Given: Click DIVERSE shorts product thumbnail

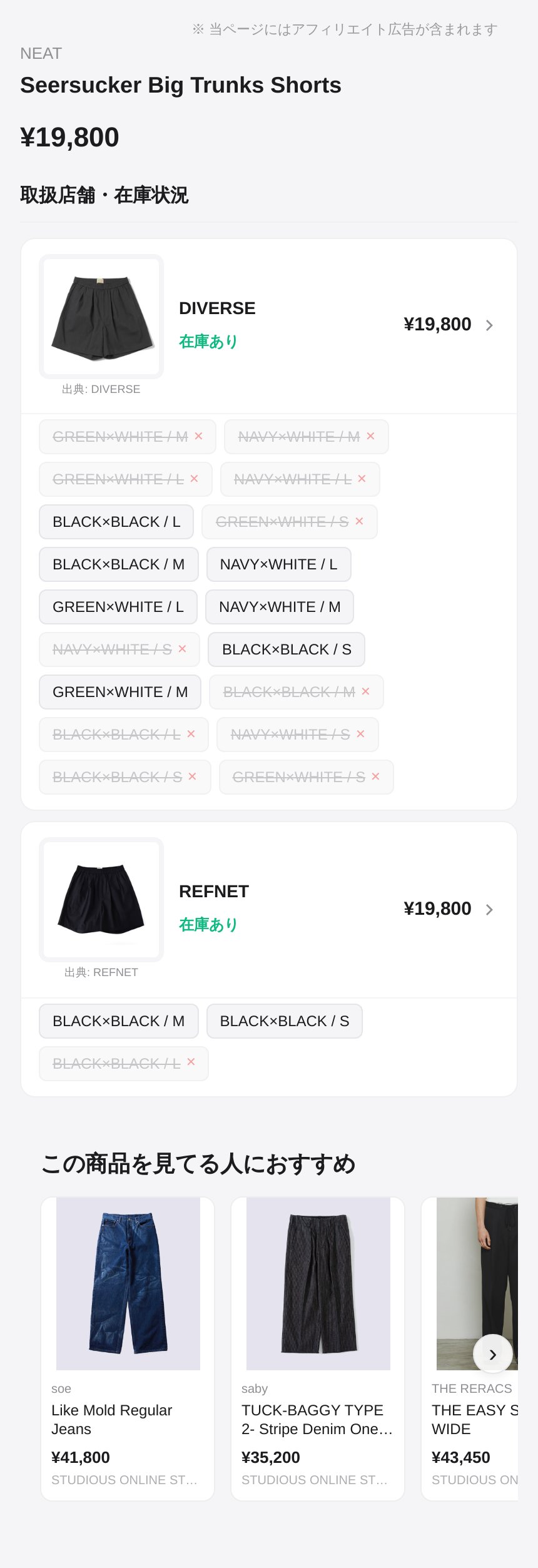Looking at the screenshot, I should 101,317.
